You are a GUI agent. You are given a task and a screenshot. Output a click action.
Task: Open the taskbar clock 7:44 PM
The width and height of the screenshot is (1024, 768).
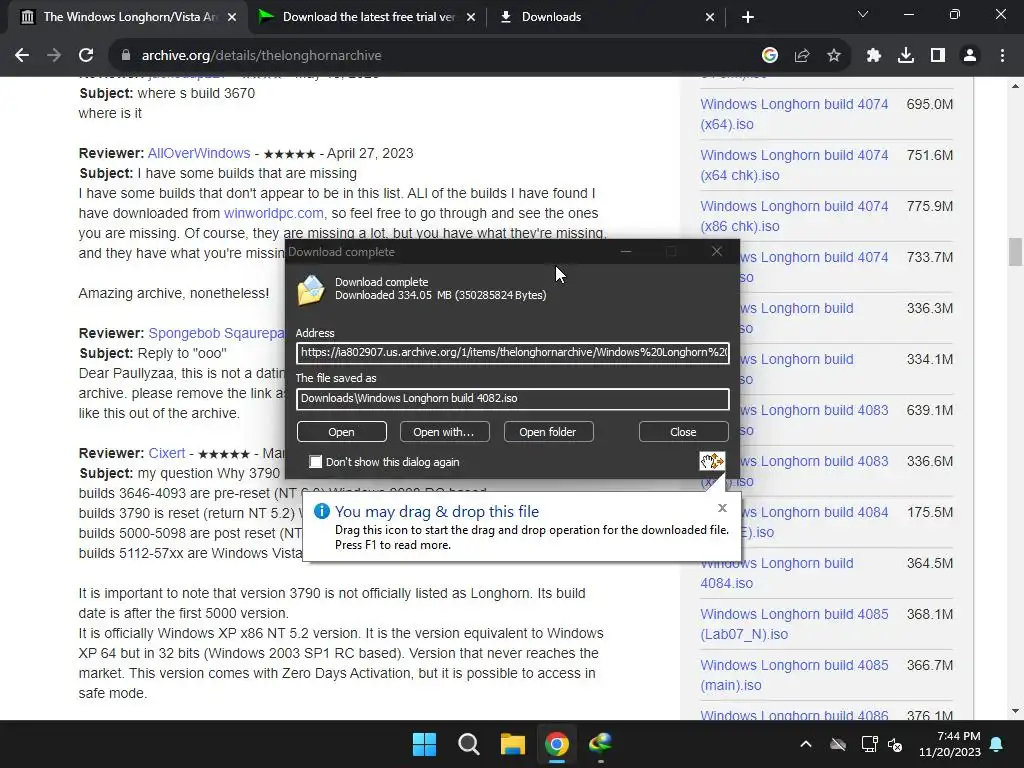(950, 744)
